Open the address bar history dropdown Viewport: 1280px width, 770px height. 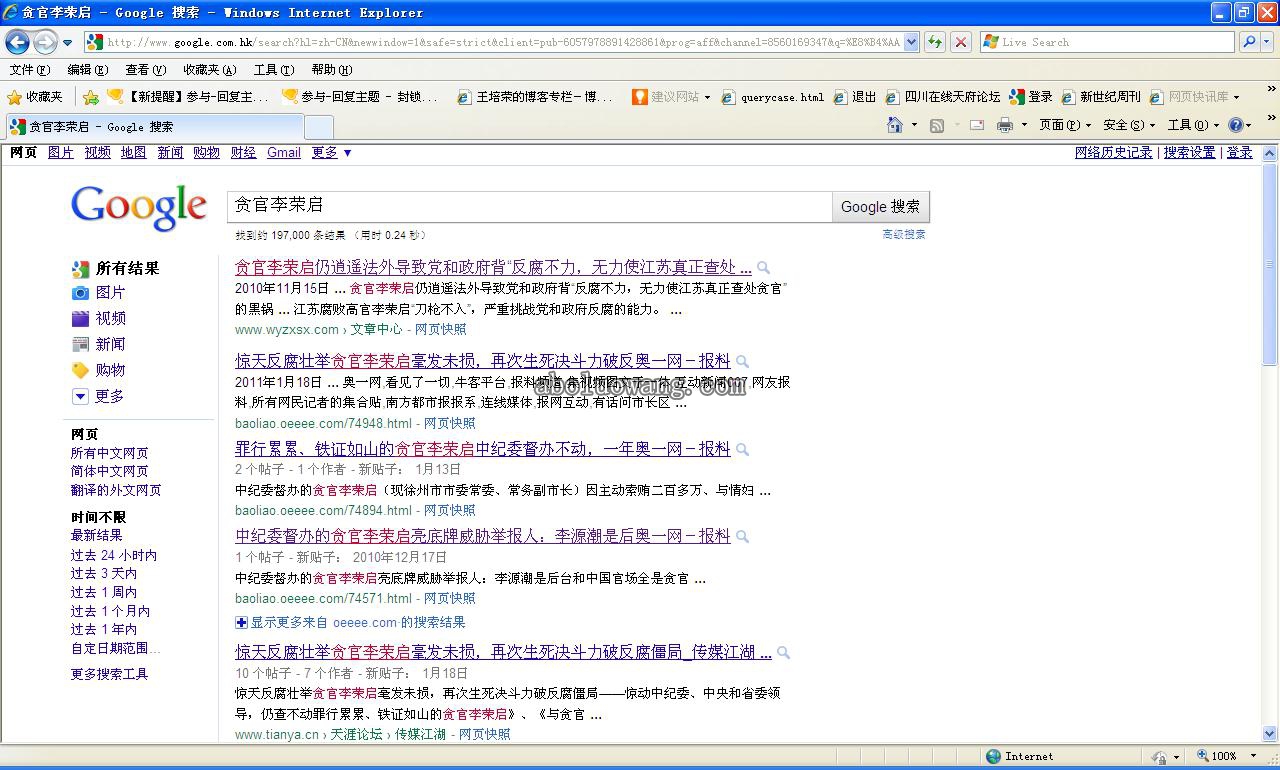point(912,42)
